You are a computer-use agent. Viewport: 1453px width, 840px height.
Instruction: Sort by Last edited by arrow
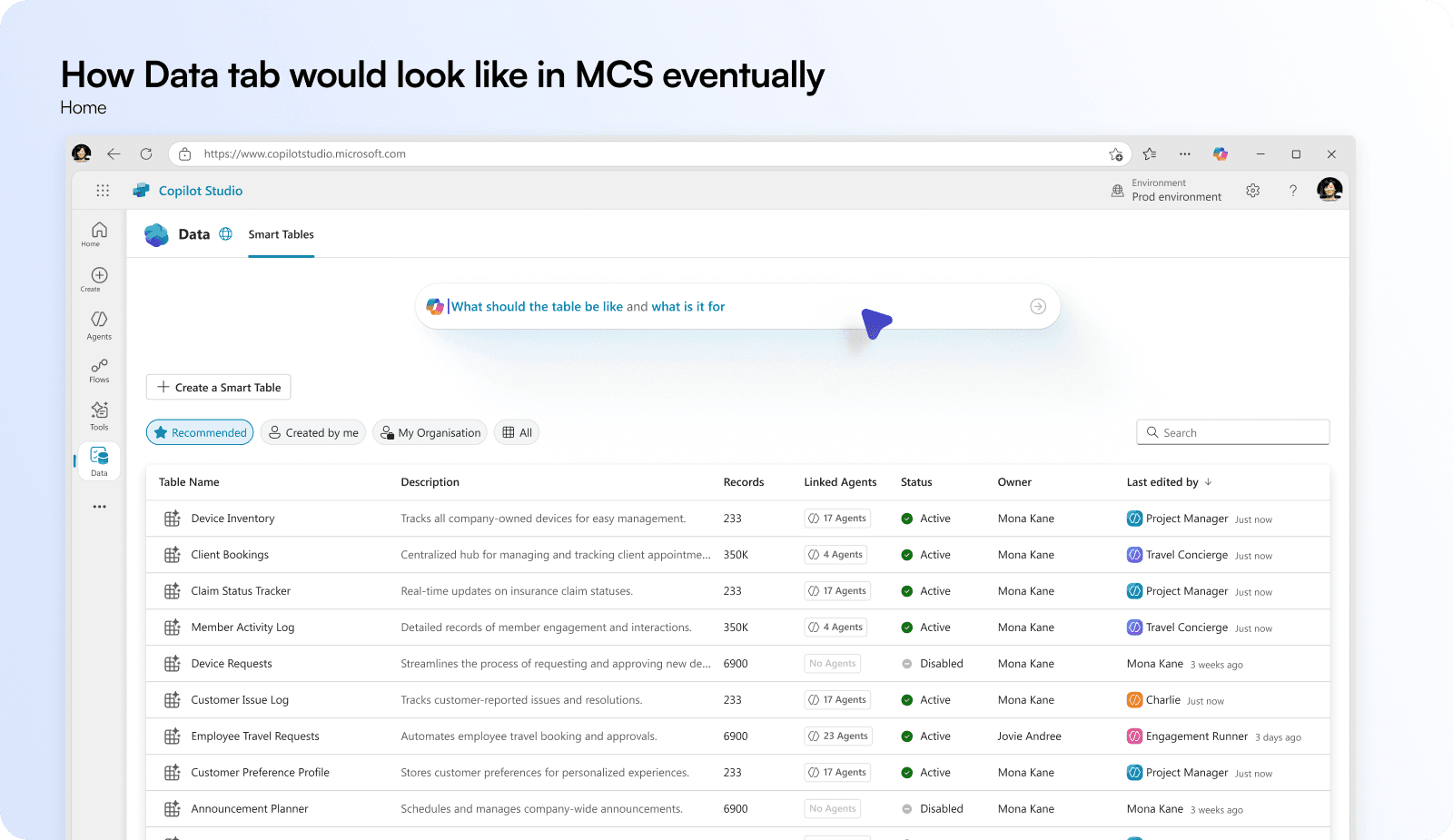click(1208, 482)
